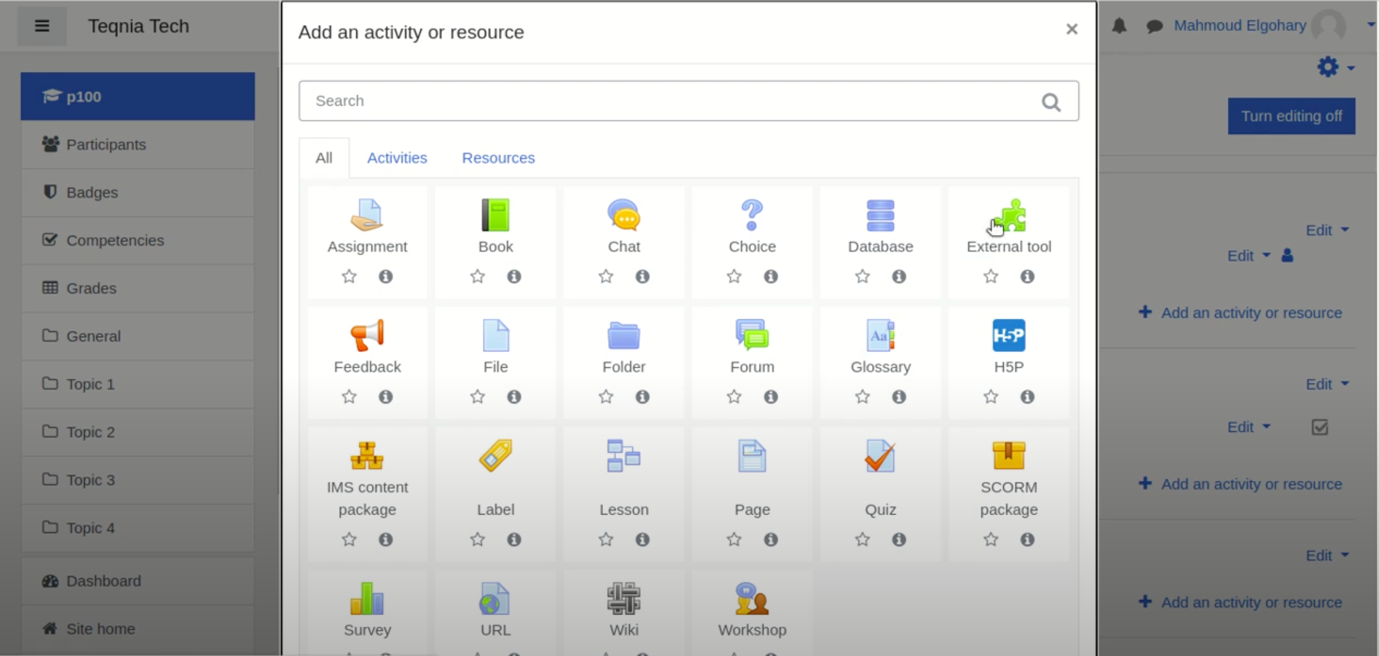Pick the Survey bar chart icon
Image resolution: width=1379 pixels, height=656 pixels.
coord(367,599)
